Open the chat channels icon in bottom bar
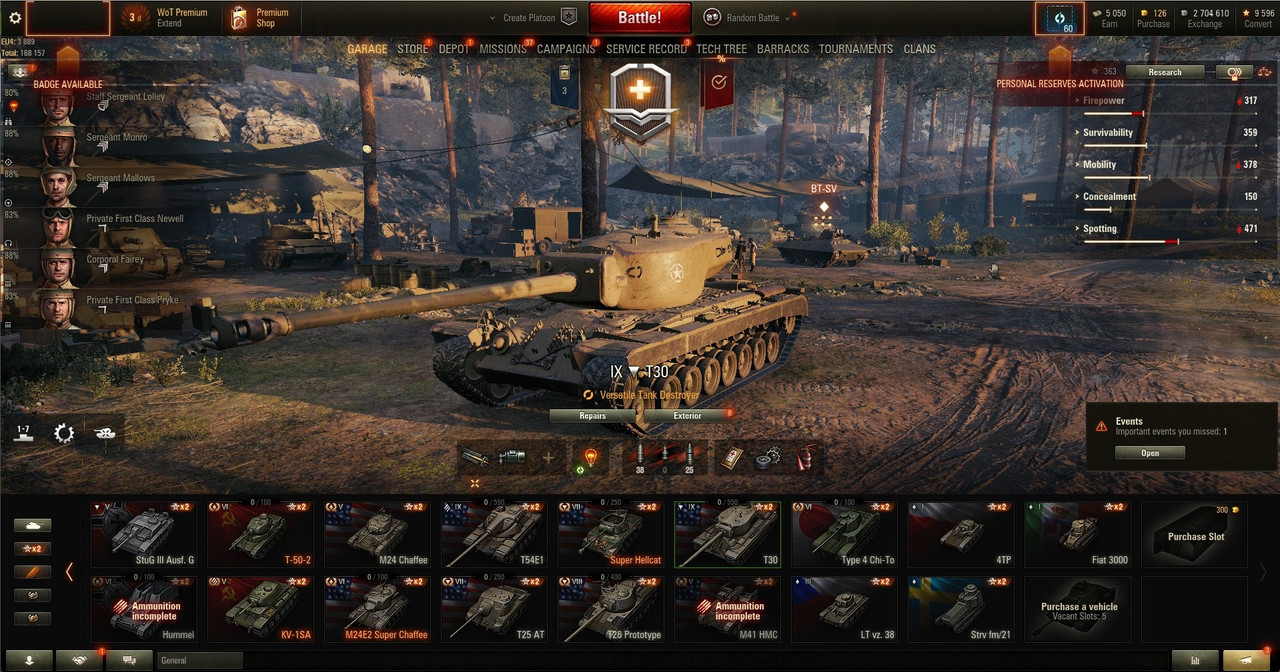 [x=128, y=660]
